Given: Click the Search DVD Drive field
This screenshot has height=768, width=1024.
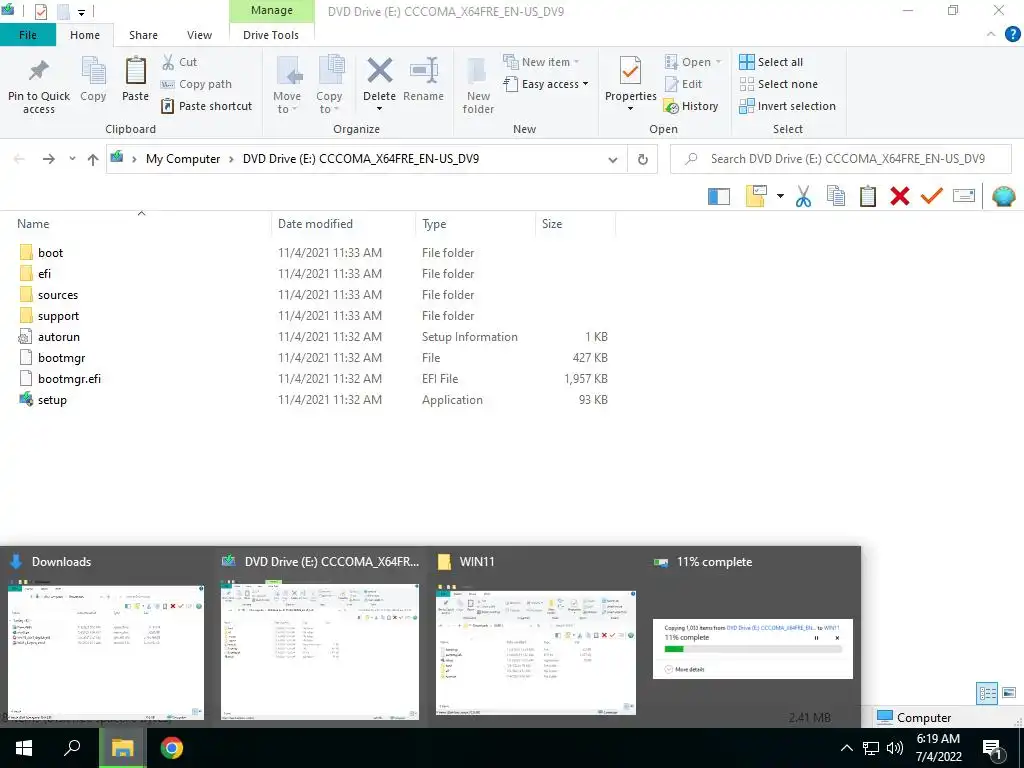Looking at the screenshot, I should (x=841, y=159).
